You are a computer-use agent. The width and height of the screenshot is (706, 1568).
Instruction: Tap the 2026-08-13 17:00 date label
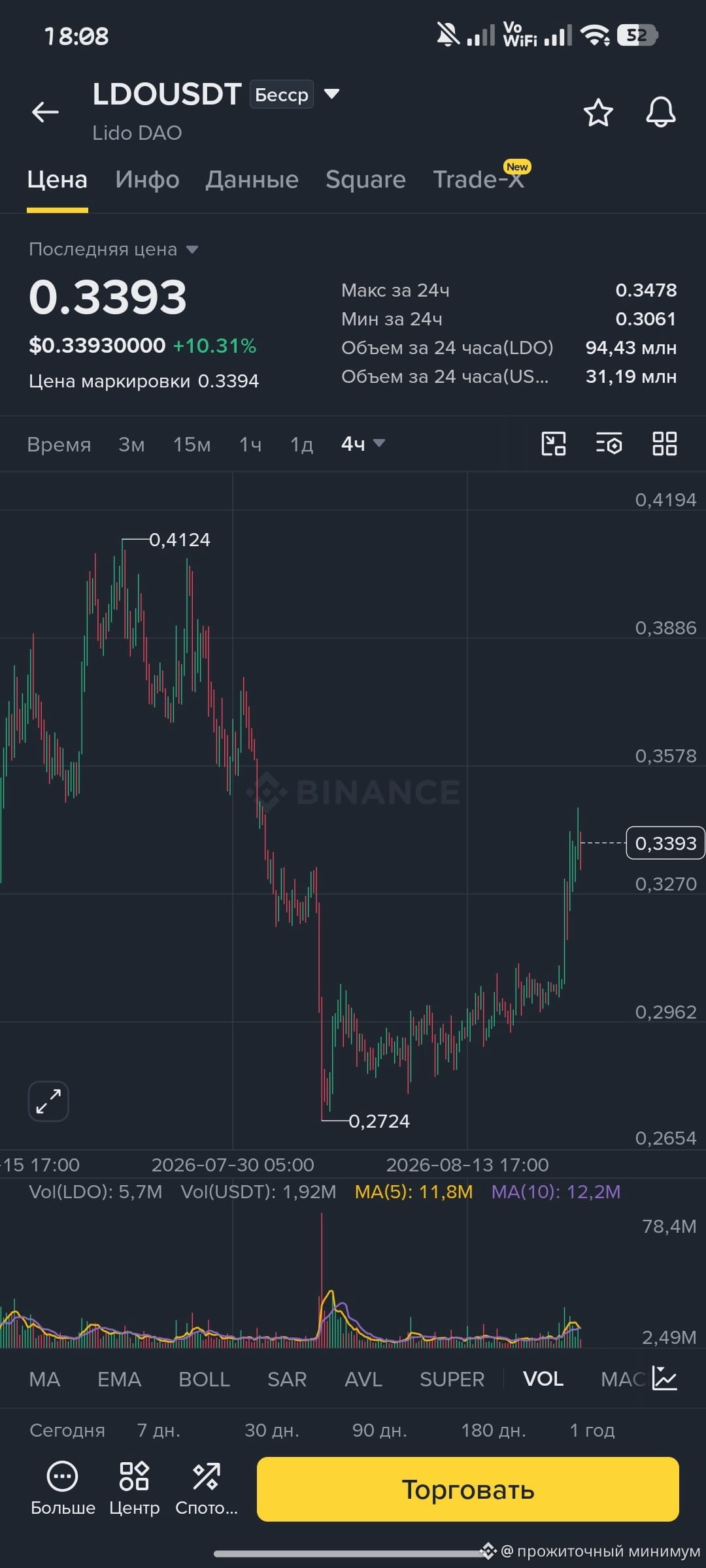[467, 1165]
